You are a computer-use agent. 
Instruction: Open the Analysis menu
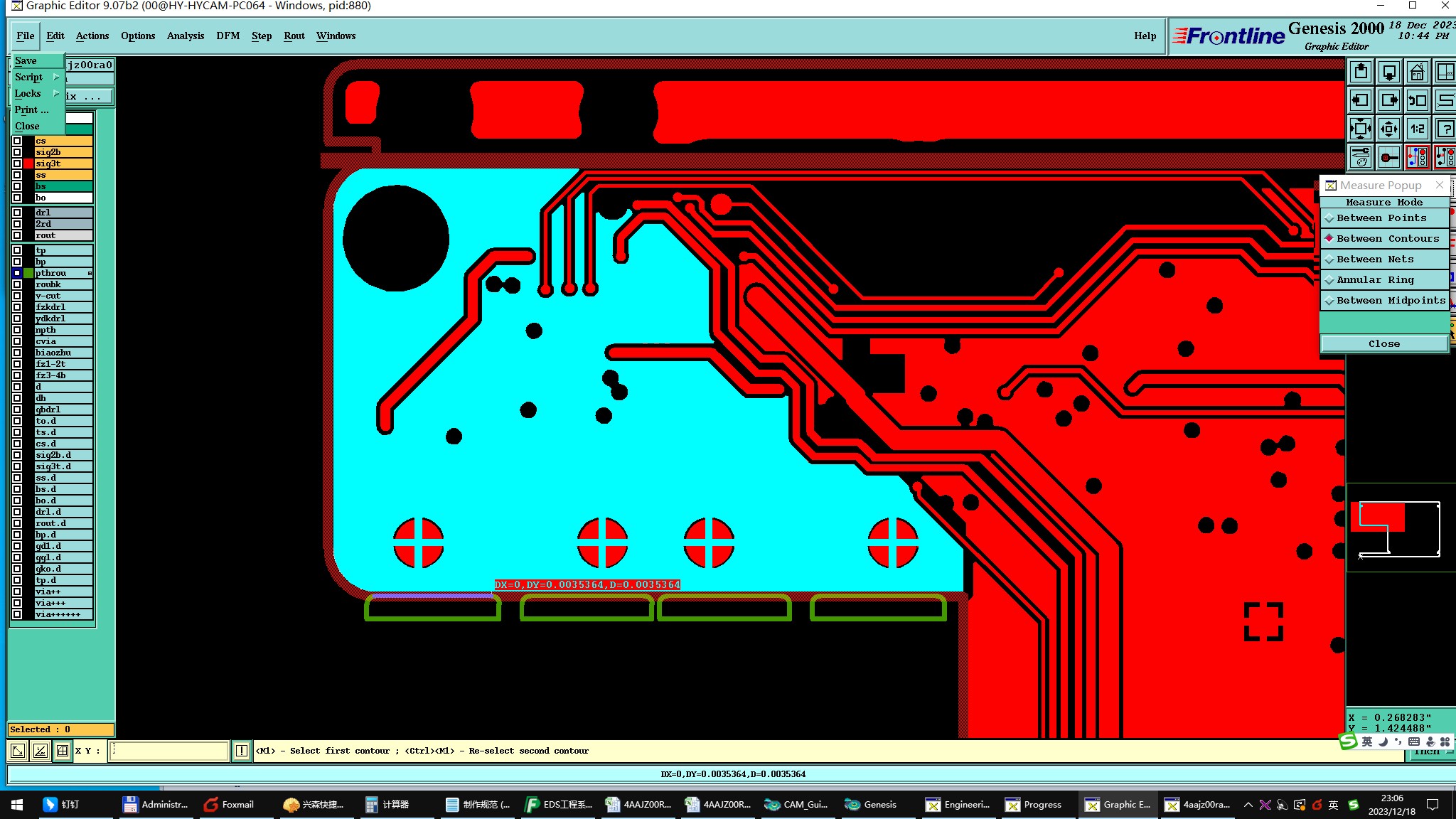click(x=186, y=36)
